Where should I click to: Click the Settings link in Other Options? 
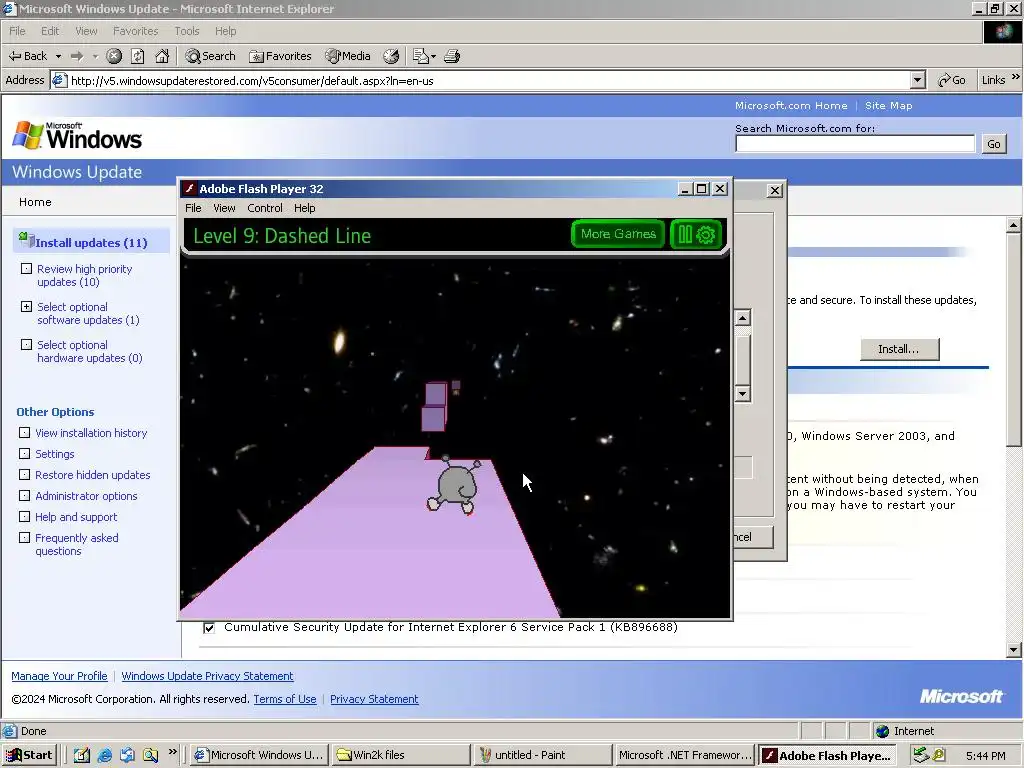pyautogui.click(x=54, y=454)
